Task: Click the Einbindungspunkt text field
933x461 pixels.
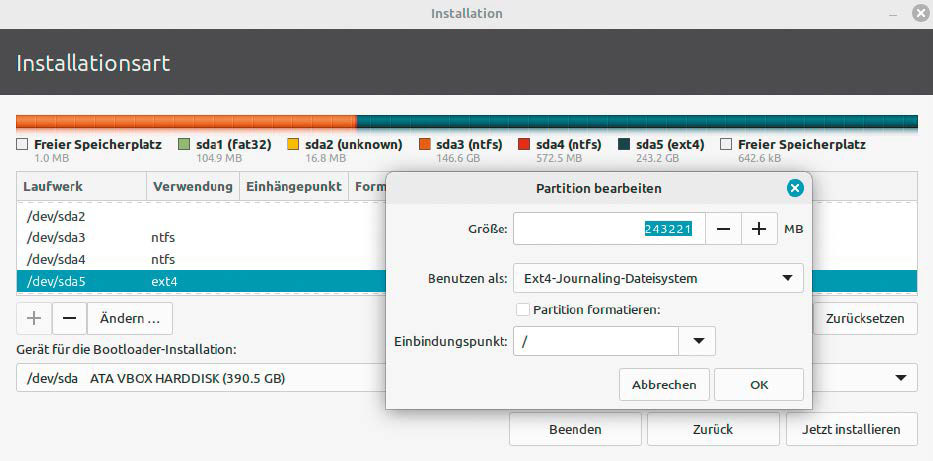Action: [x=596, y=341]
